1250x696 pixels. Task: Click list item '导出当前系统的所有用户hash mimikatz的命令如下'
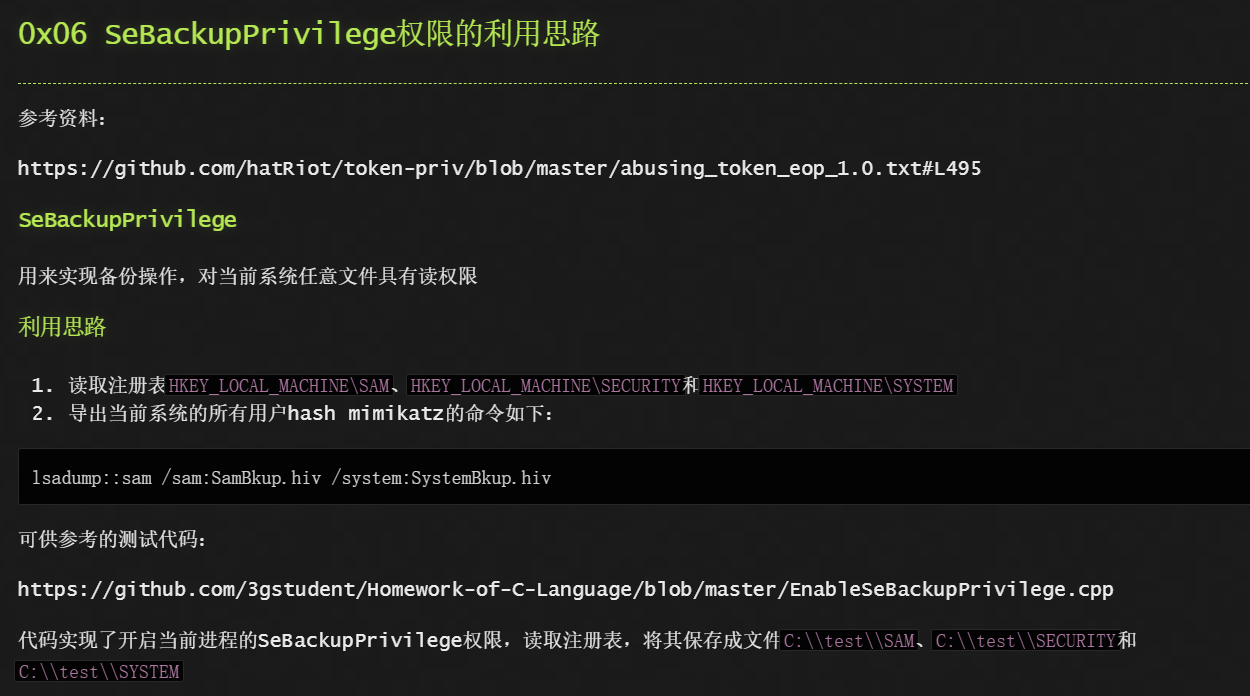point(311,413)
